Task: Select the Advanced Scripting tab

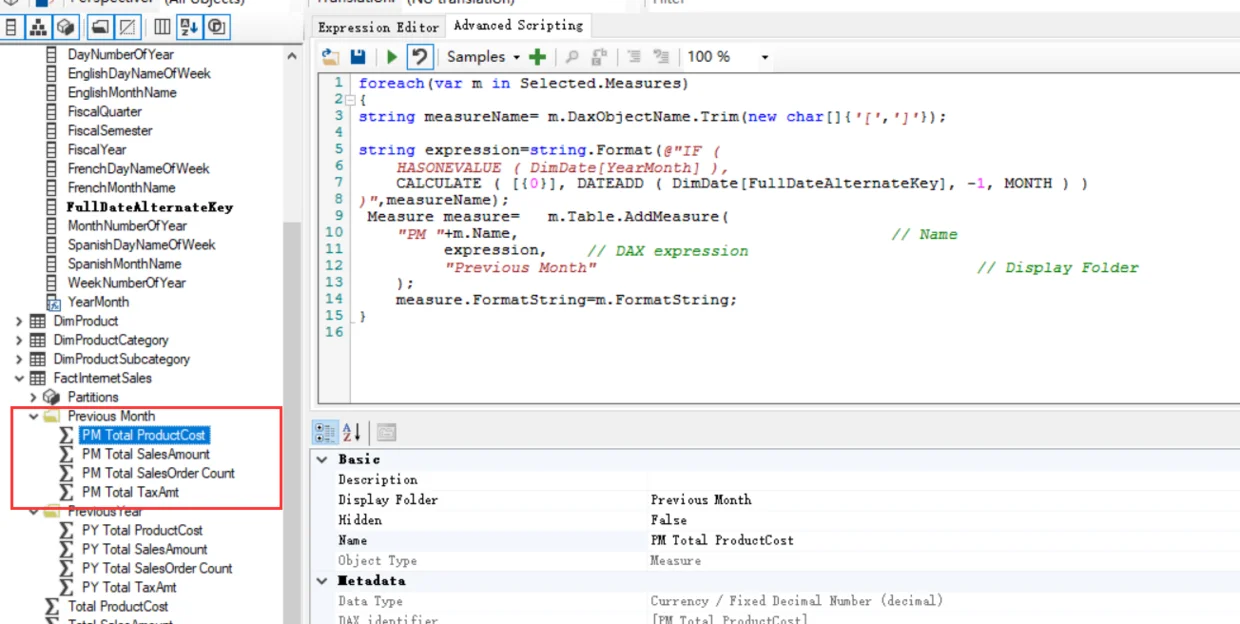Action: (x=518, y=25)
